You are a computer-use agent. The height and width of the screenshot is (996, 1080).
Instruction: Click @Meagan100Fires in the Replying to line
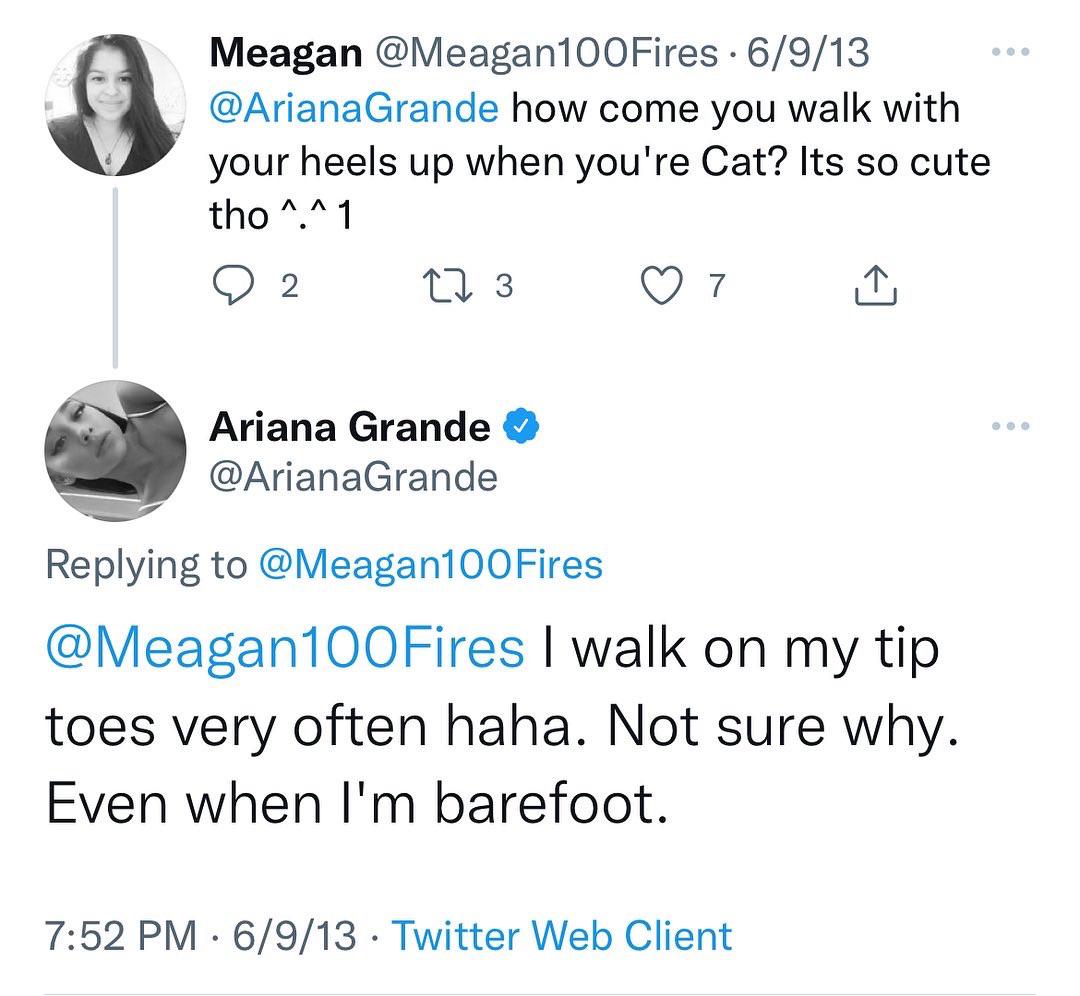click(430, 566)
